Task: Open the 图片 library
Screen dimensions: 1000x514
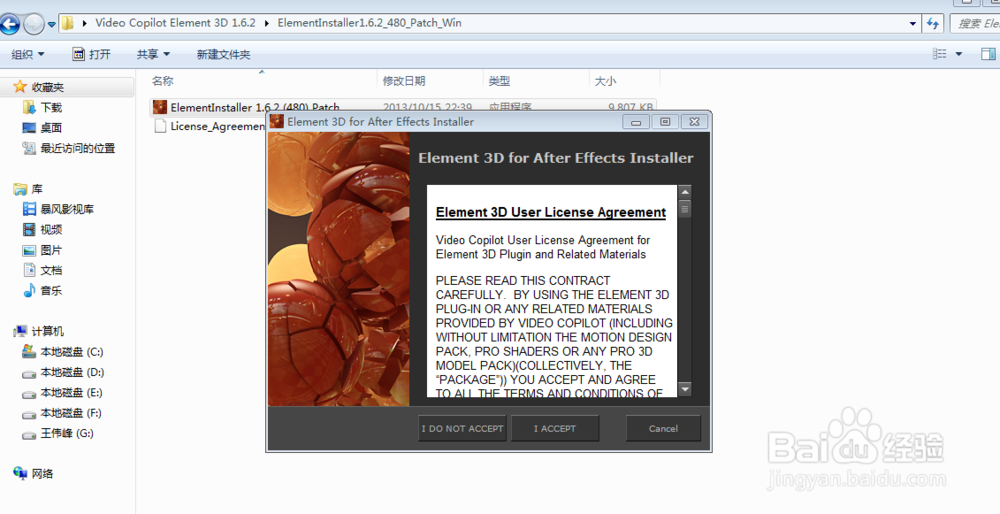Action: pos(51,250)
